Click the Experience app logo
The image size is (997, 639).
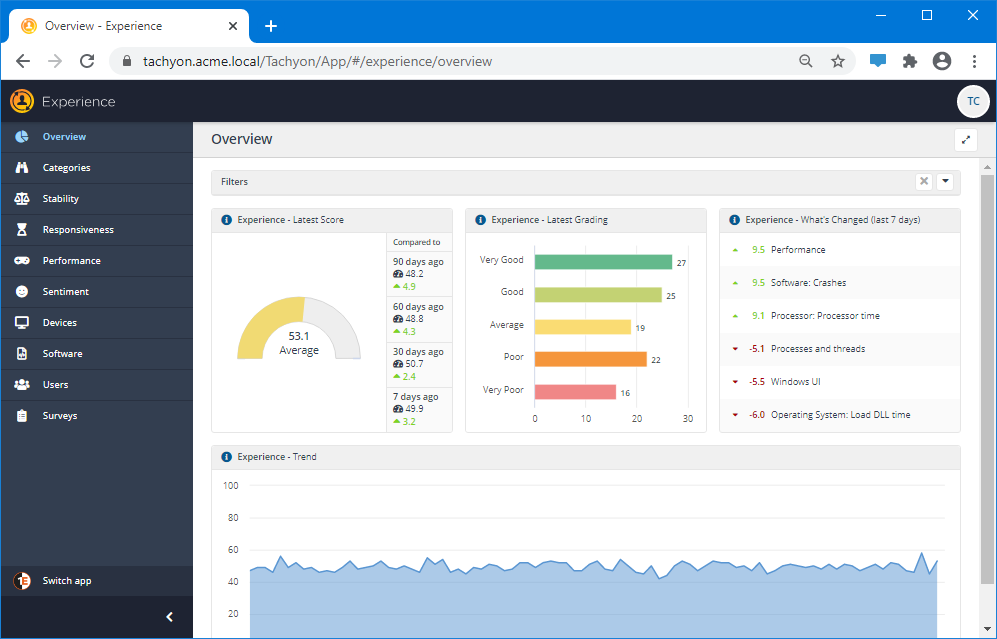point(22,101)
